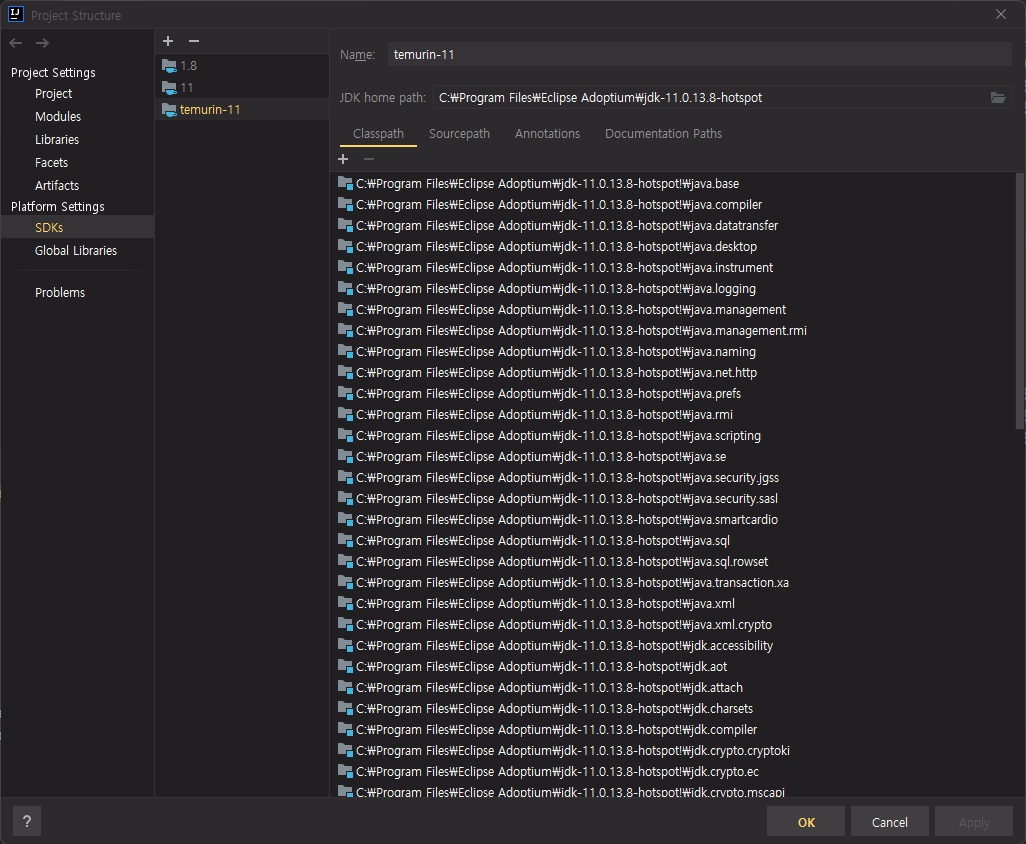Image resolution: width=1026 pixels, height=844 pixels.
Task: Click the folder icon of the java.xml entry
Action: [345, 603]
